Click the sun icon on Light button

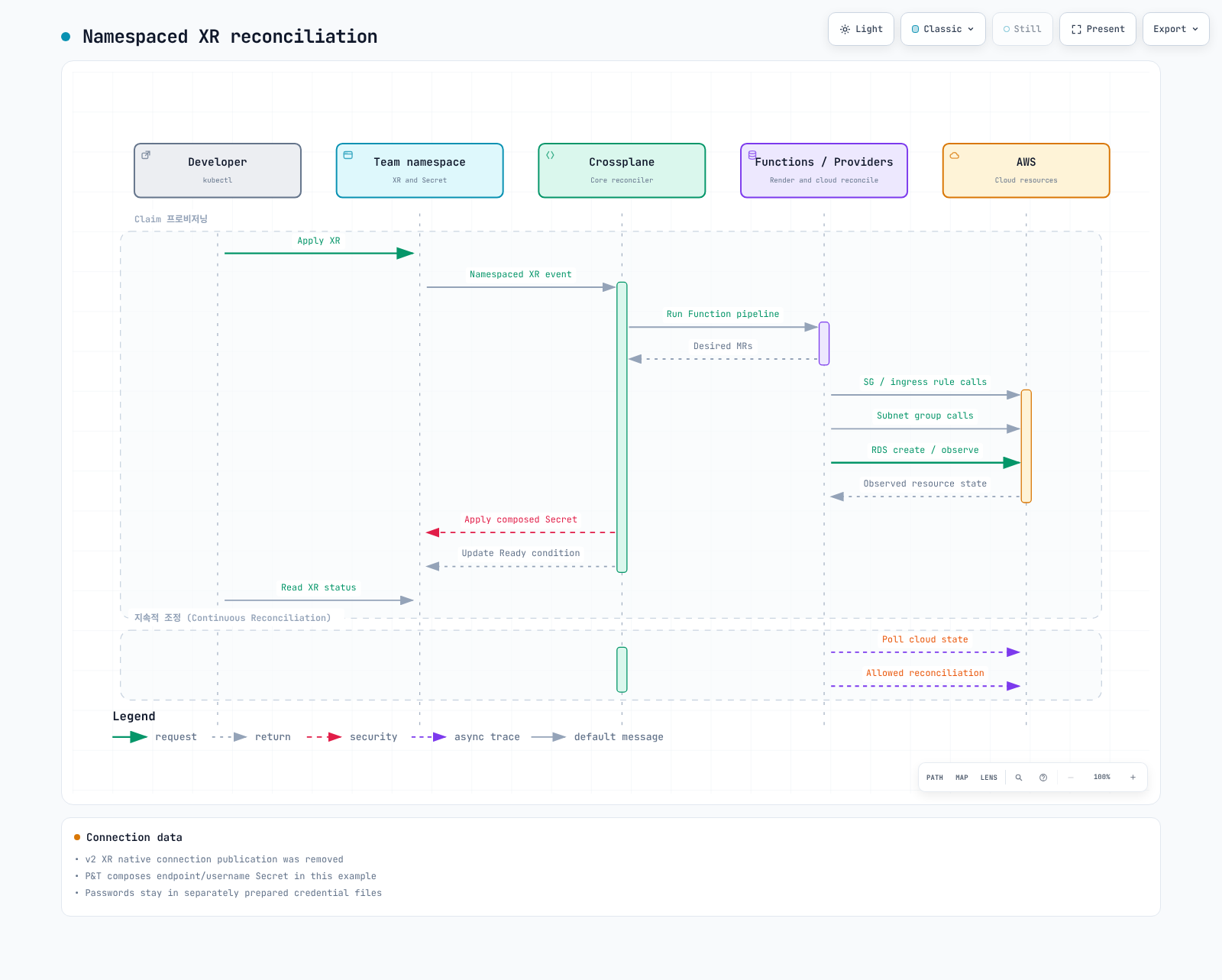pyautogui.click(x=845, y=30)
